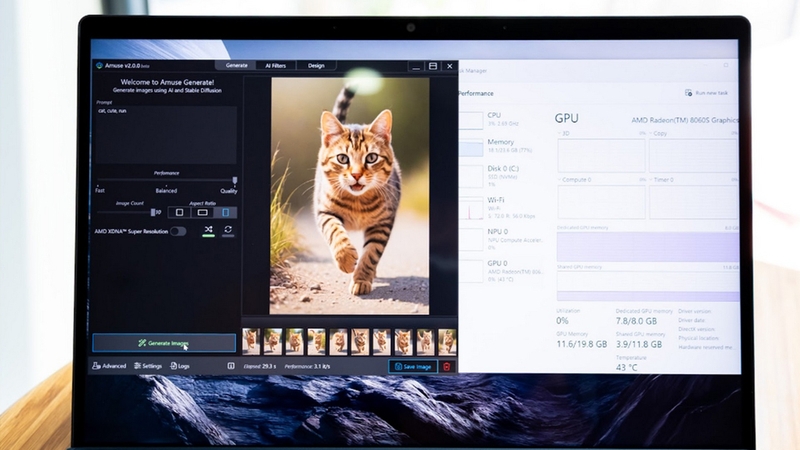
Task: Select Disk 0 (C:) in Task Manager
Action: coord(503,176)
